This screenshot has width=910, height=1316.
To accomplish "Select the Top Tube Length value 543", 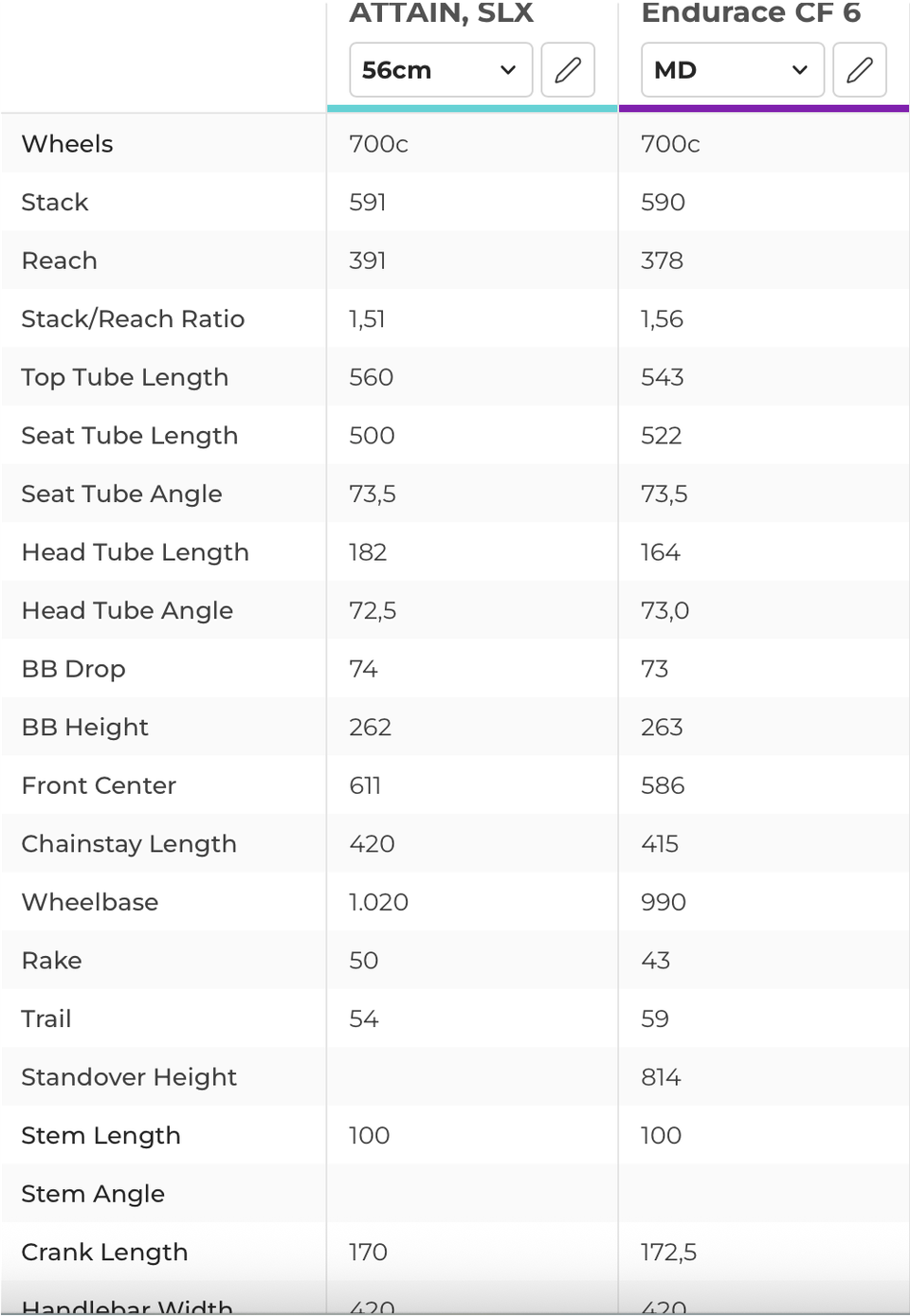I will pyautogui.click(x=662, y=377).
